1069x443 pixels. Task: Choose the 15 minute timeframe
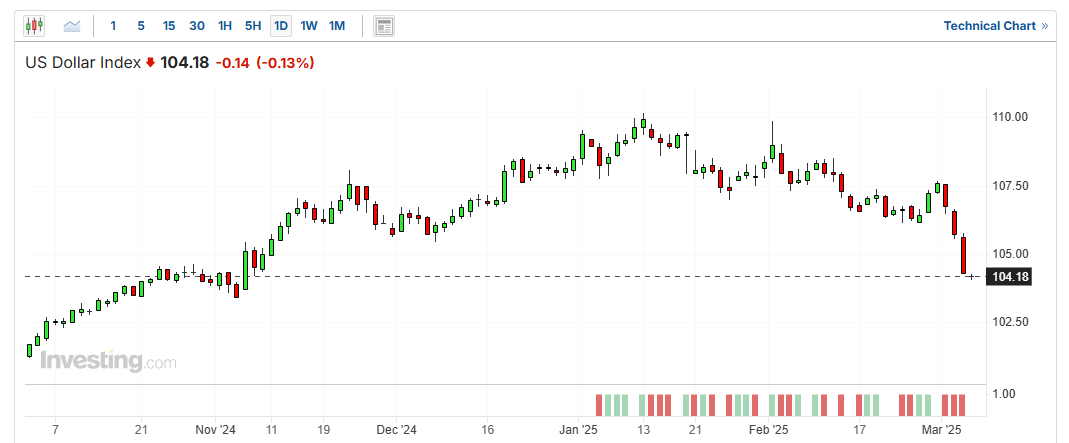click(x=169, y=26)
